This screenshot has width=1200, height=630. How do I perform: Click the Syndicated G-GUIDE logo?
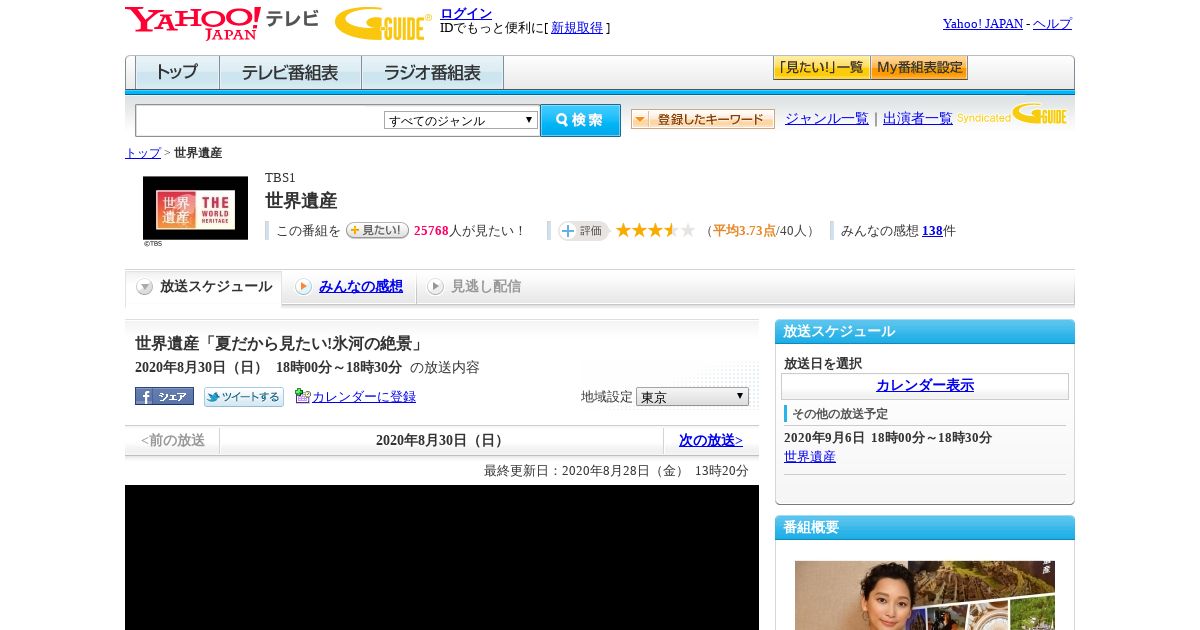click(x=1013, y=115)
